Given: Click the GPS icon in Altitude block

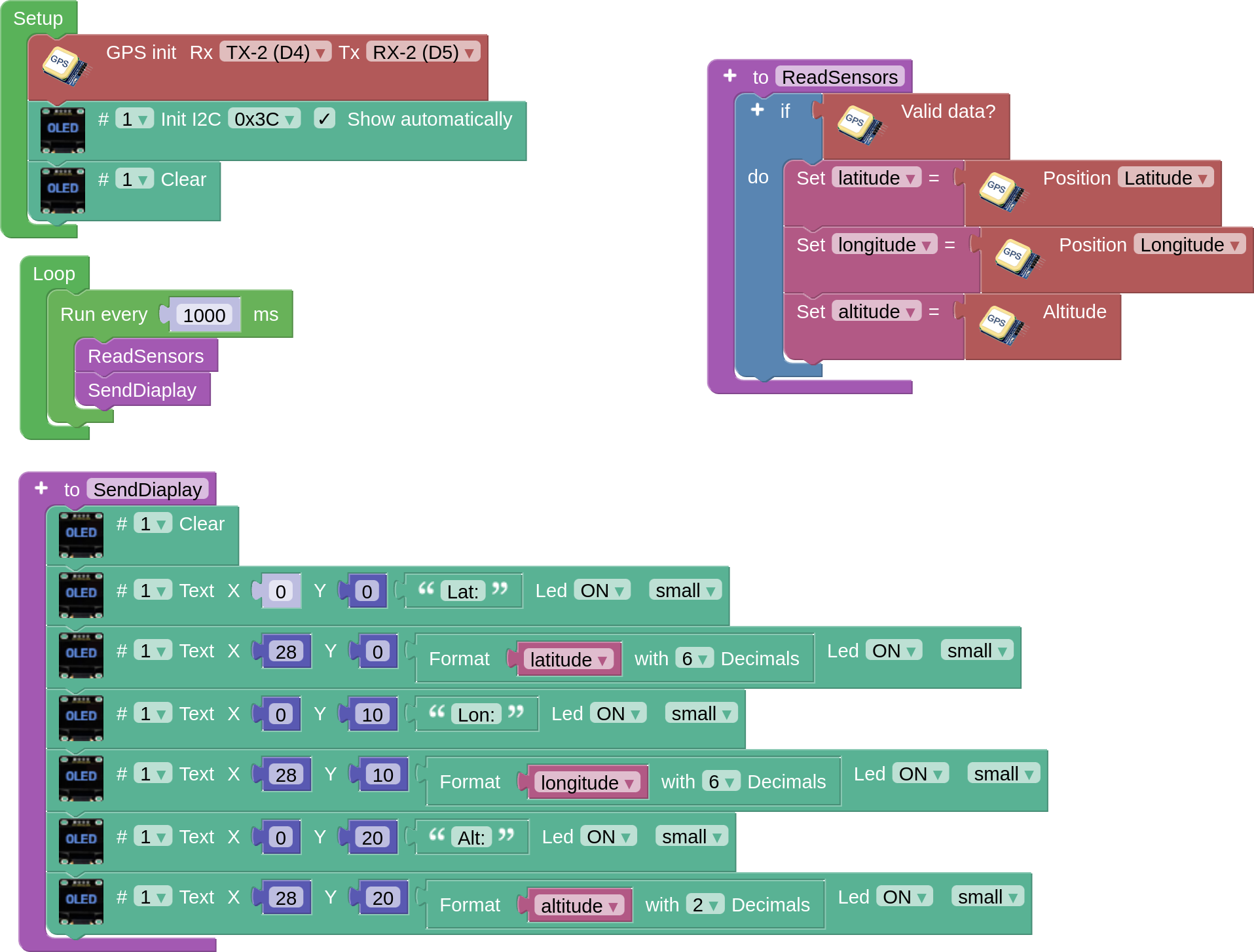Looking at the screenshot, I should pyautogui.click(x=1001, y=324).
